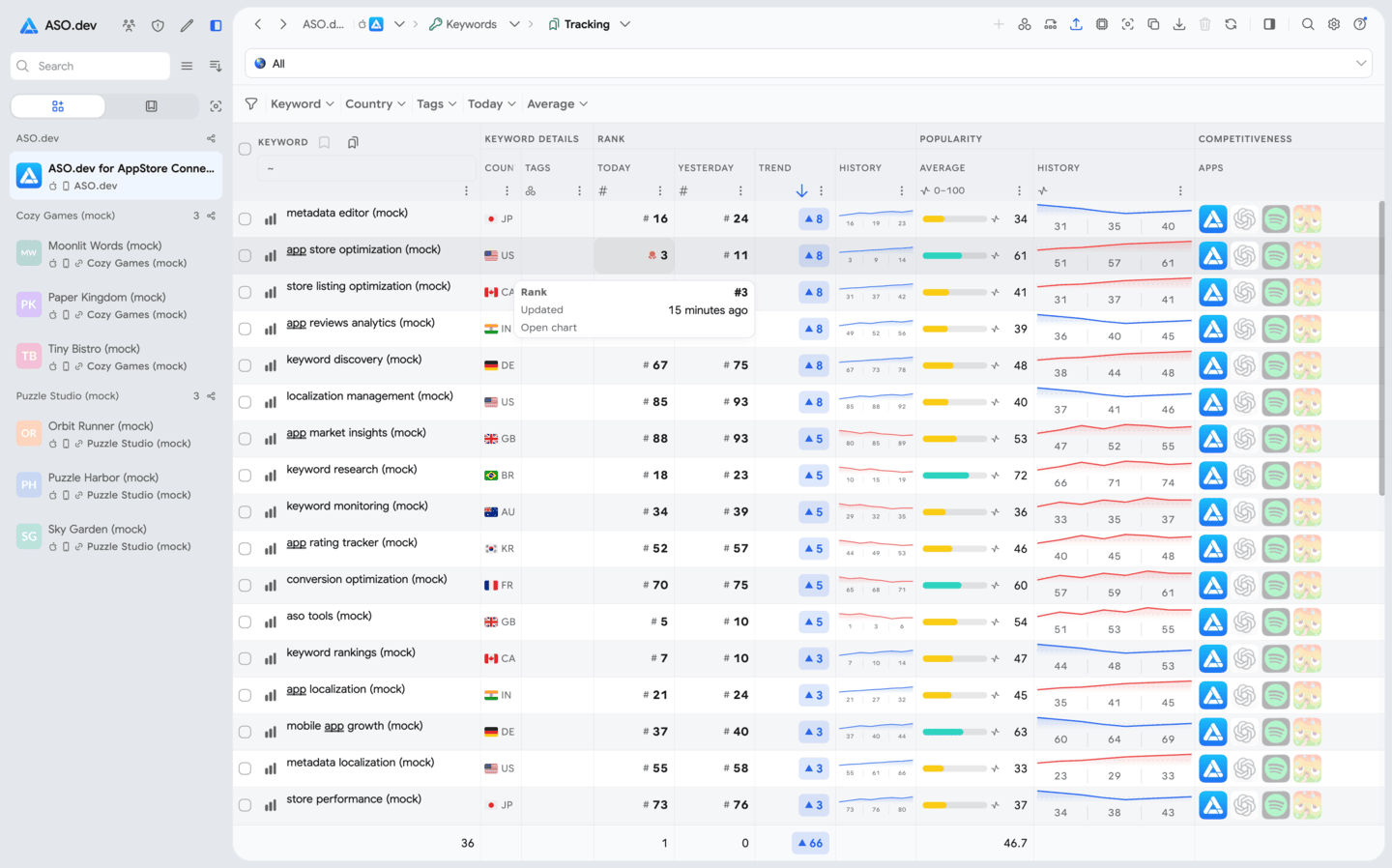Switch to the apps grid tab in sidebar
Image resolution: width=1392 pixels, height=868 pixels.
[58, 106]
